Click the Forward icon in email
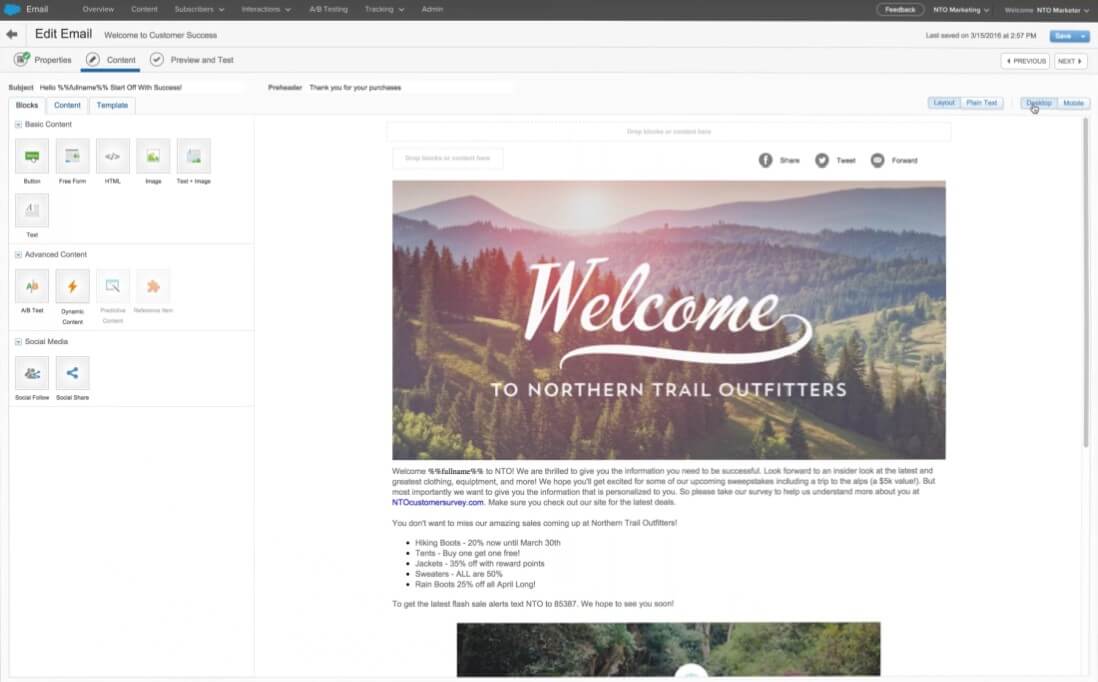Screen dimensions: 1098x682 click(877, 160)
